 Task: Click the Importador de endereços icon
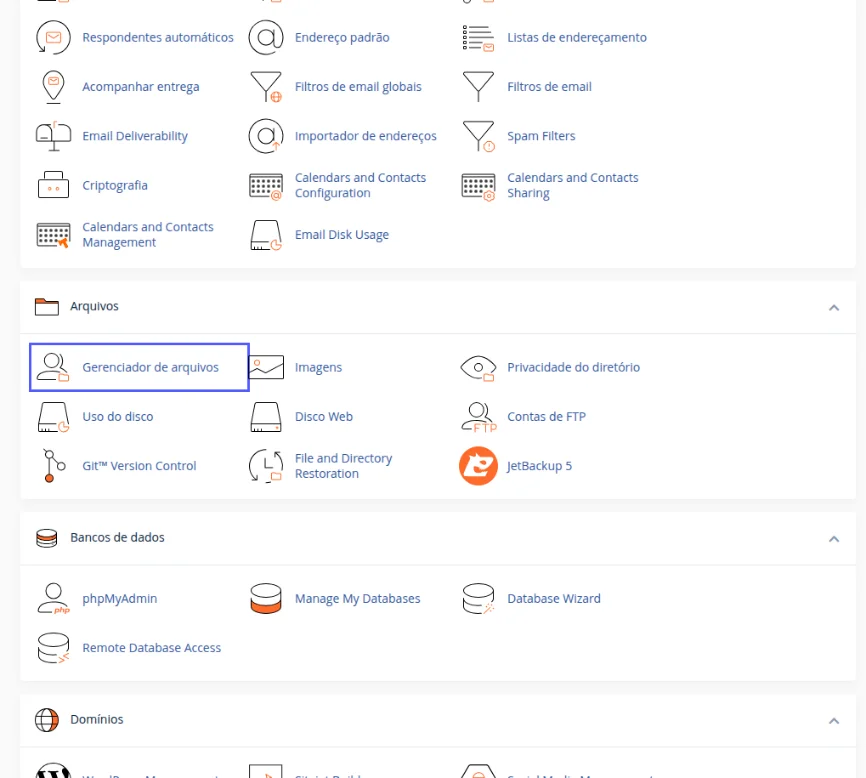pyautogui.click(x=266, y=136)
